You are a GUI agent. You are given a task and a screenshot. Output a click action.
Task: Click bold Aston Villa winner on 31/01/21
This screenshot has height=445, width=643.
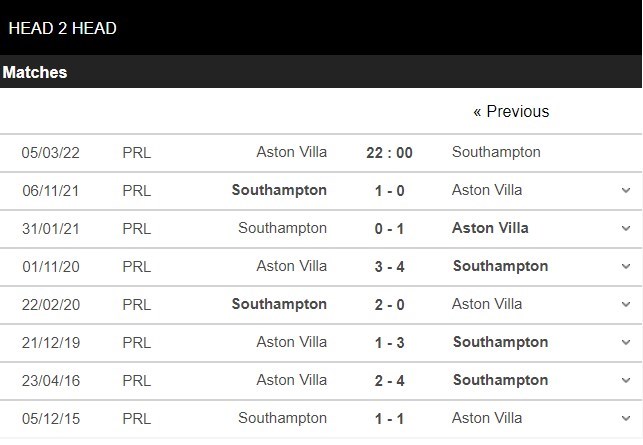(x=490, y=228)
